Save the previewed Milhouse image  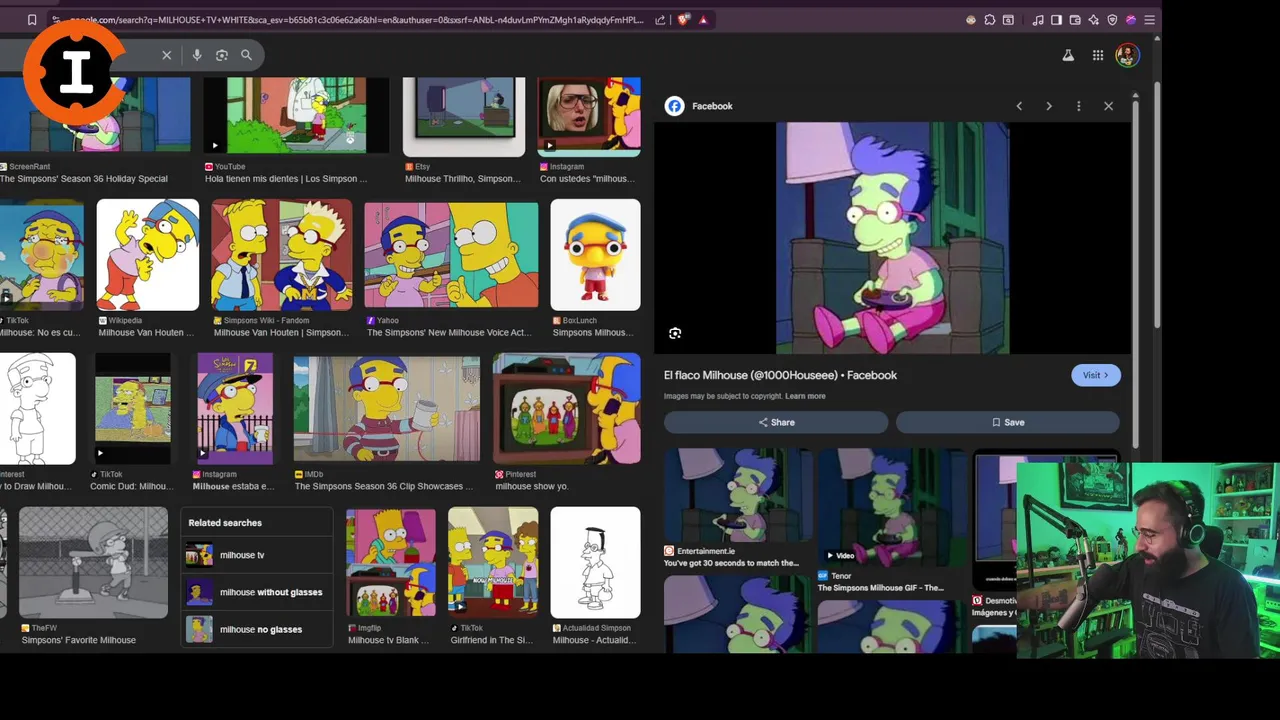[x=1008, y=422]
